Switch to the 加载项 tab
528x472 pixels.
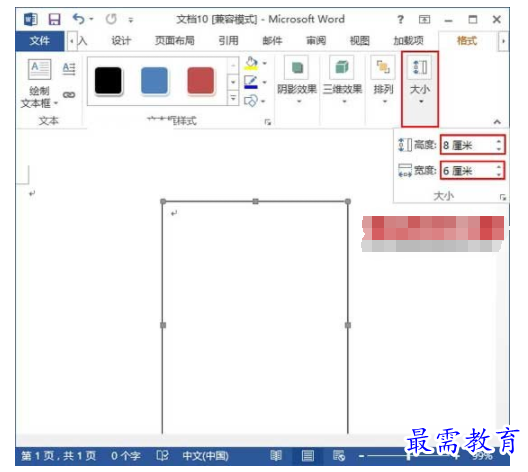pos(408,41)
